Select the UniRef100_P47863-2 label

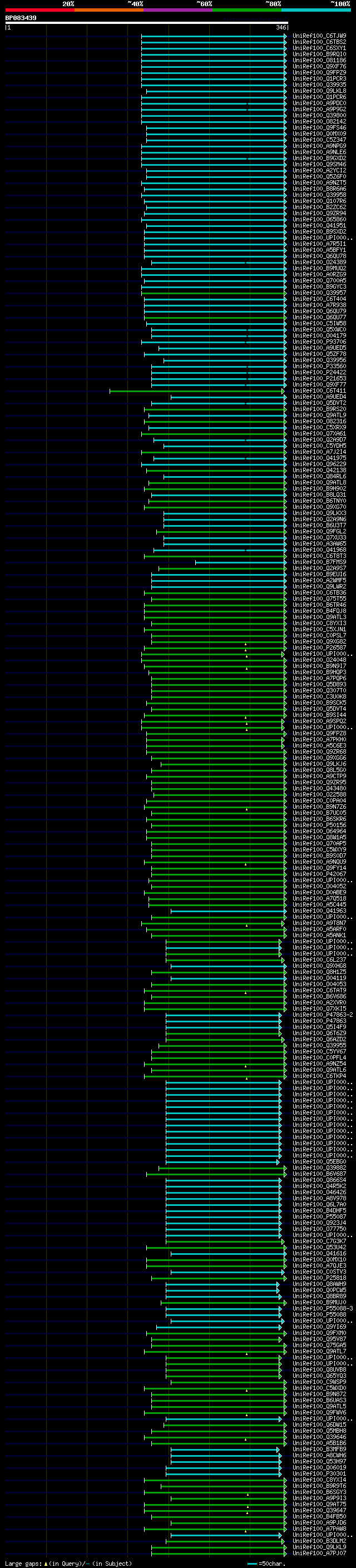click(323, 1015)
